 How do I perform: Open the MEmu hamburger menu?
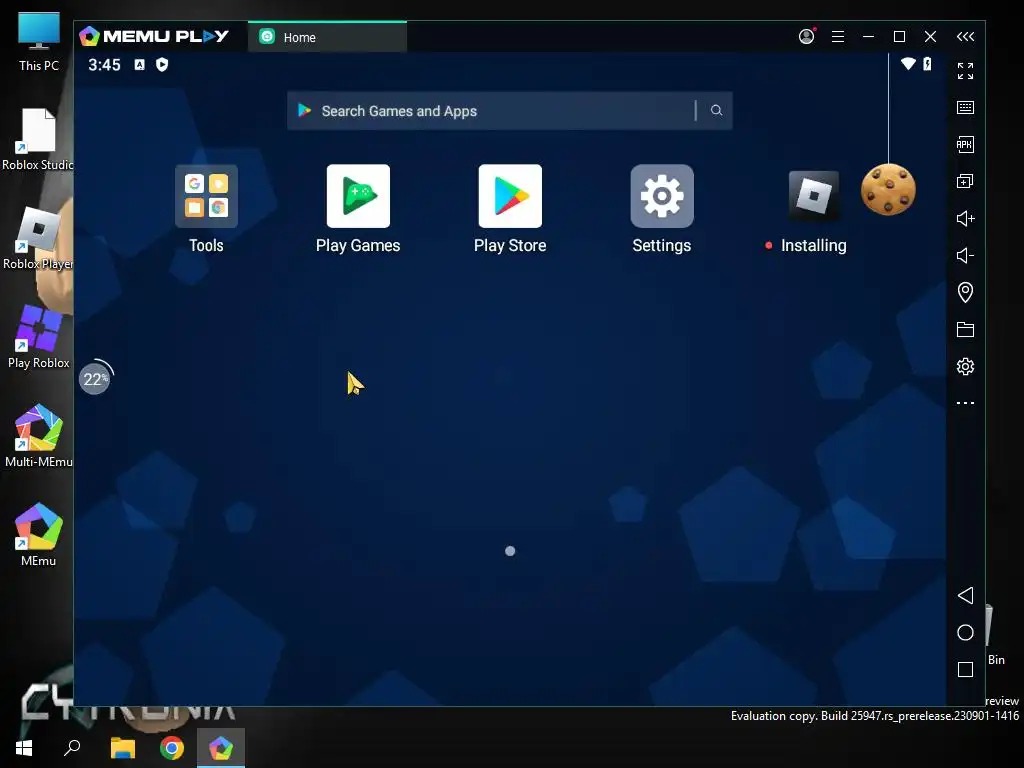tap(838, 37)
